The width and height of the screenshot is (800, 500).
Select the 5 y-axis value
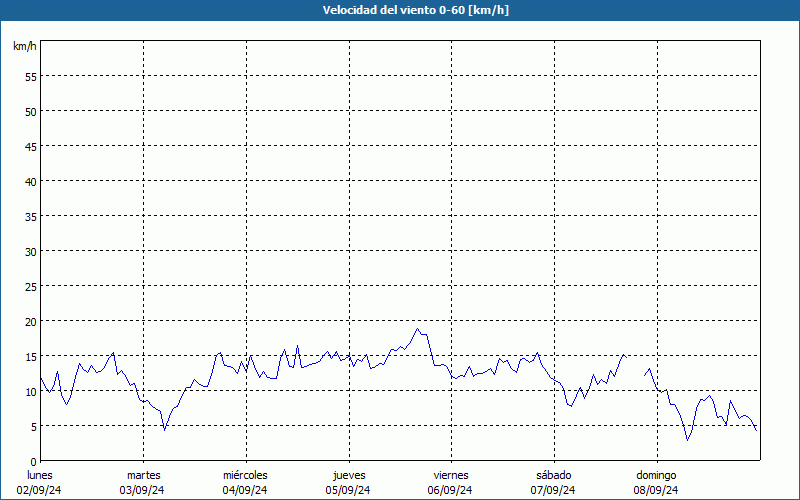pyautogui.click(x=34, y=427)
